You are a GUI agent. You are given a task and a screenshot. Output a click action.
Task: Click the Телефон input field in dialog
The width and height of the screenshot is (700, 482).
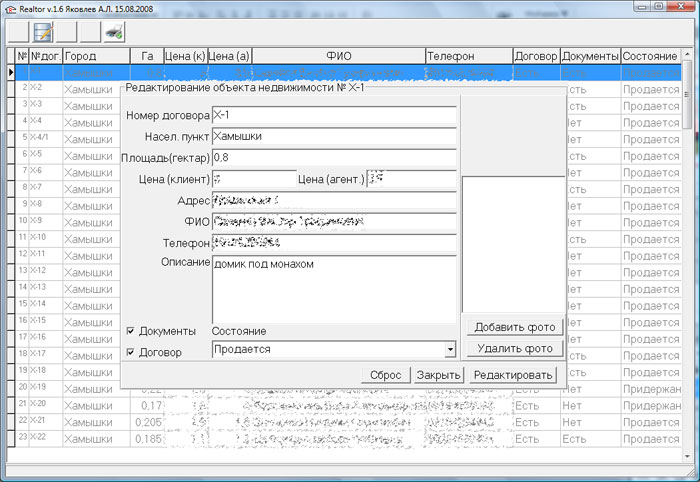[x=334, y=243]
